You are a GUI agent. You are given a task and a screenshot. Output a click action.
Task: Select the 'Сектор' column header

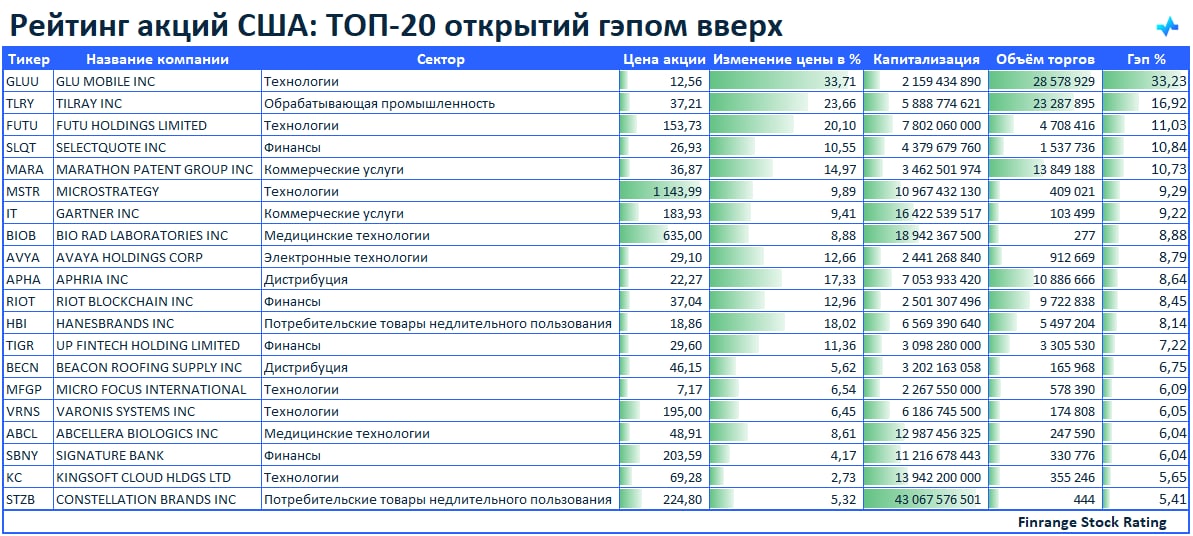tap(441, 59)
